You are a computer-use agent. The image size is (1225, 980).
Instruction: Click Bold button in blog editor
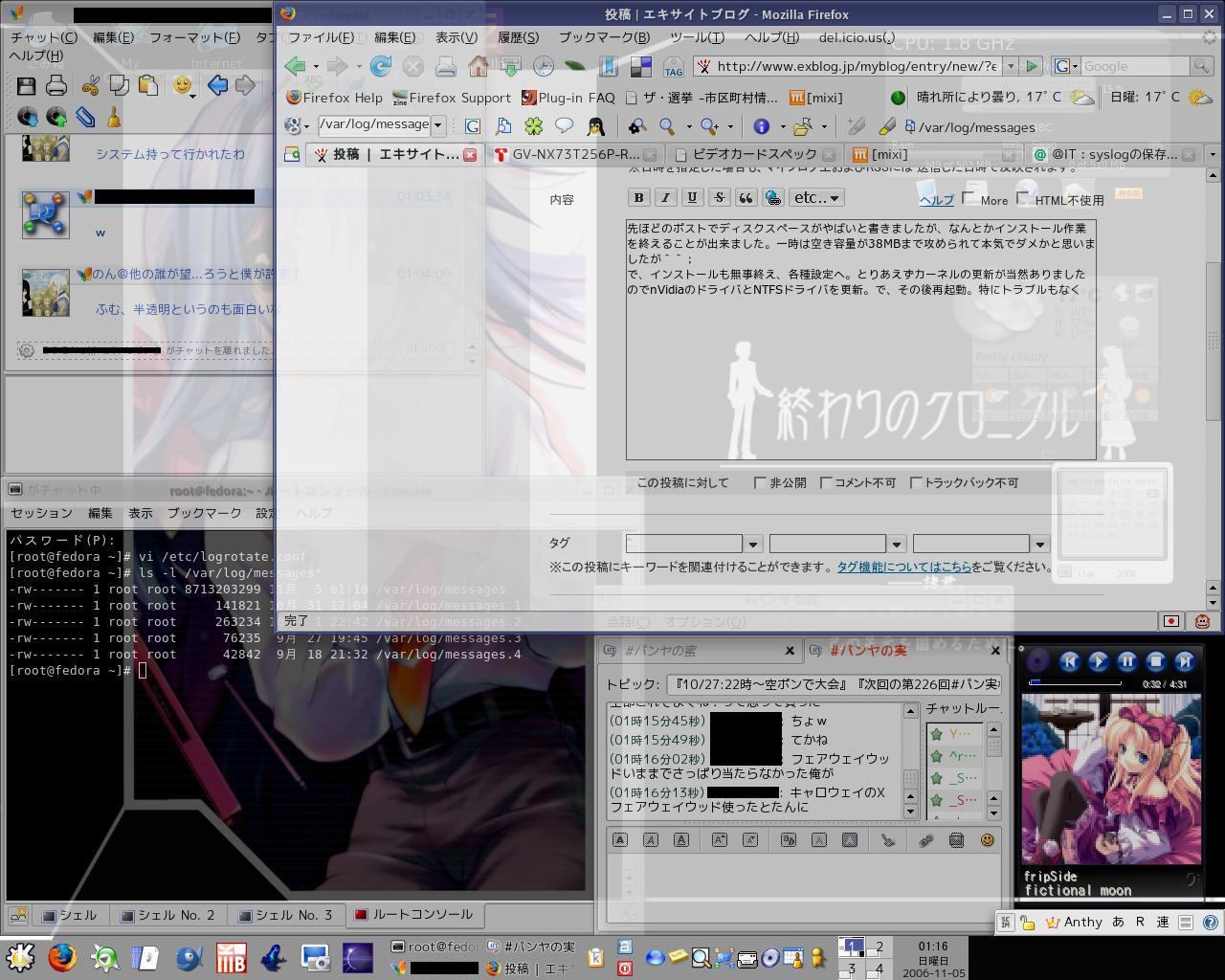tap(638, 197)
